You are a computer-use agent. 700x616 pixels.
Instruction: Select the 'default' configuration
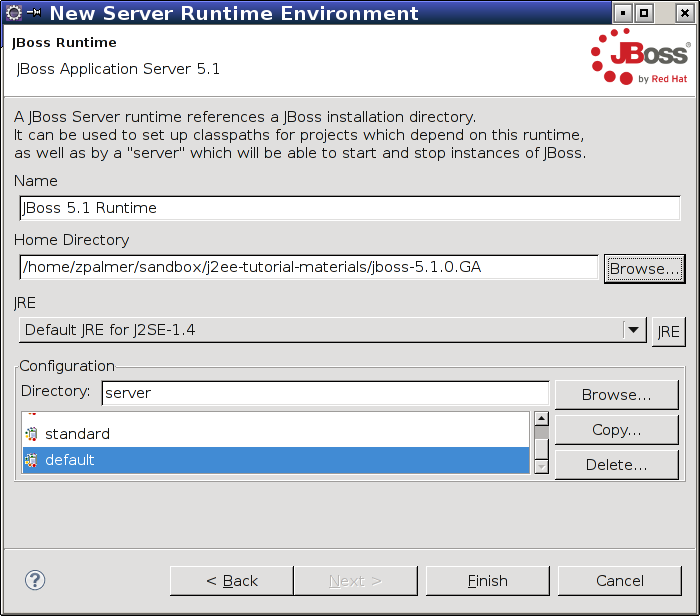(x=276, y=460)
